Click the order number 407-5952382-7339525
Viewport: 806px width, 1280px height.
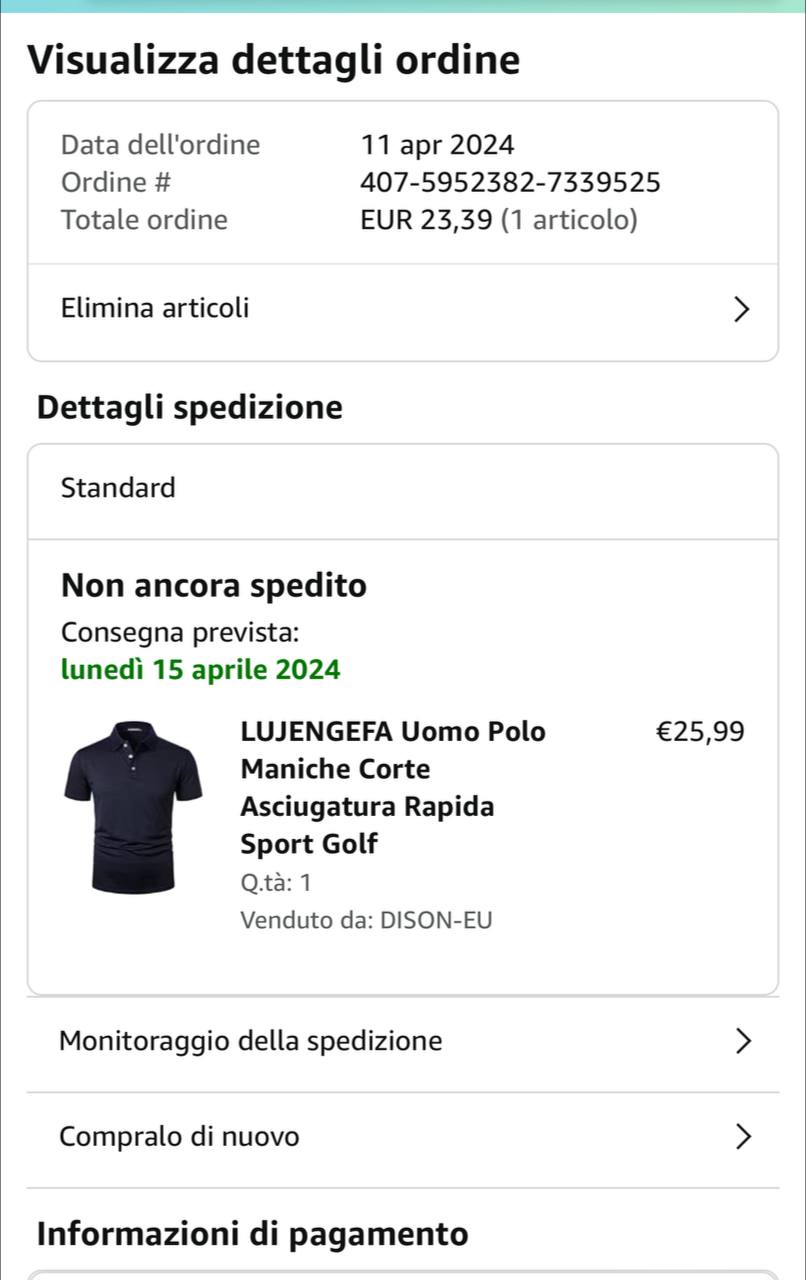tap(510, 183)
